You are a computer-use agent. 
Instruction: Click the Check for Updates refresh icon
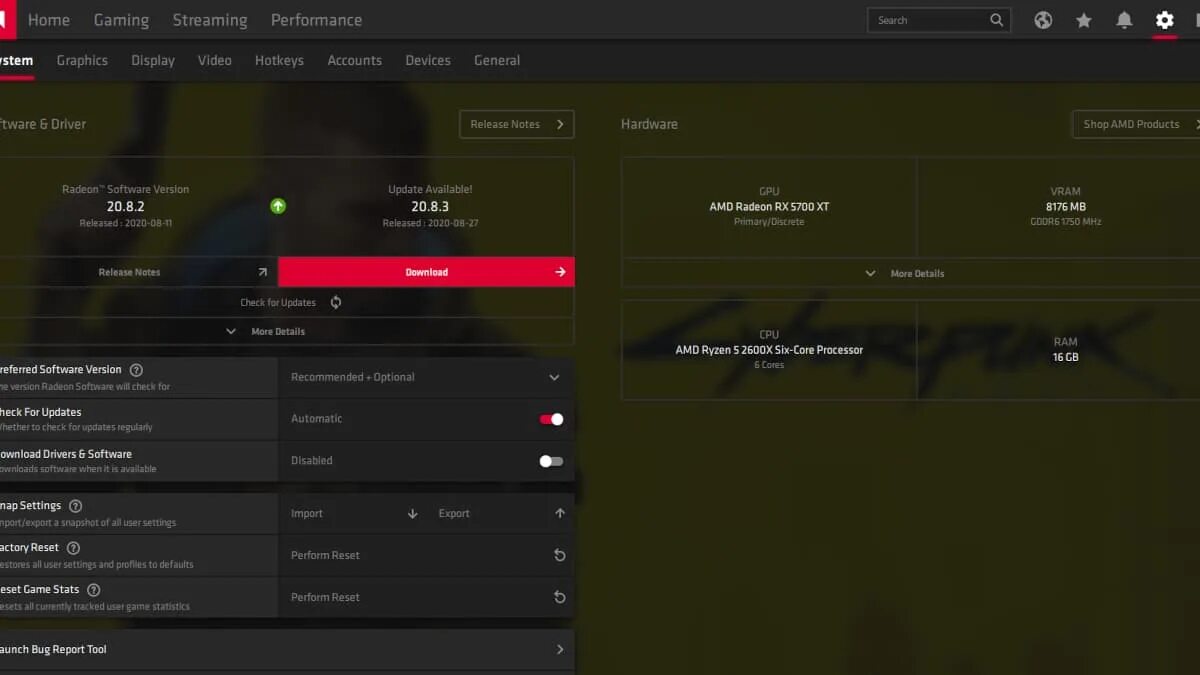pyautogui.click(x=336, y=302)
